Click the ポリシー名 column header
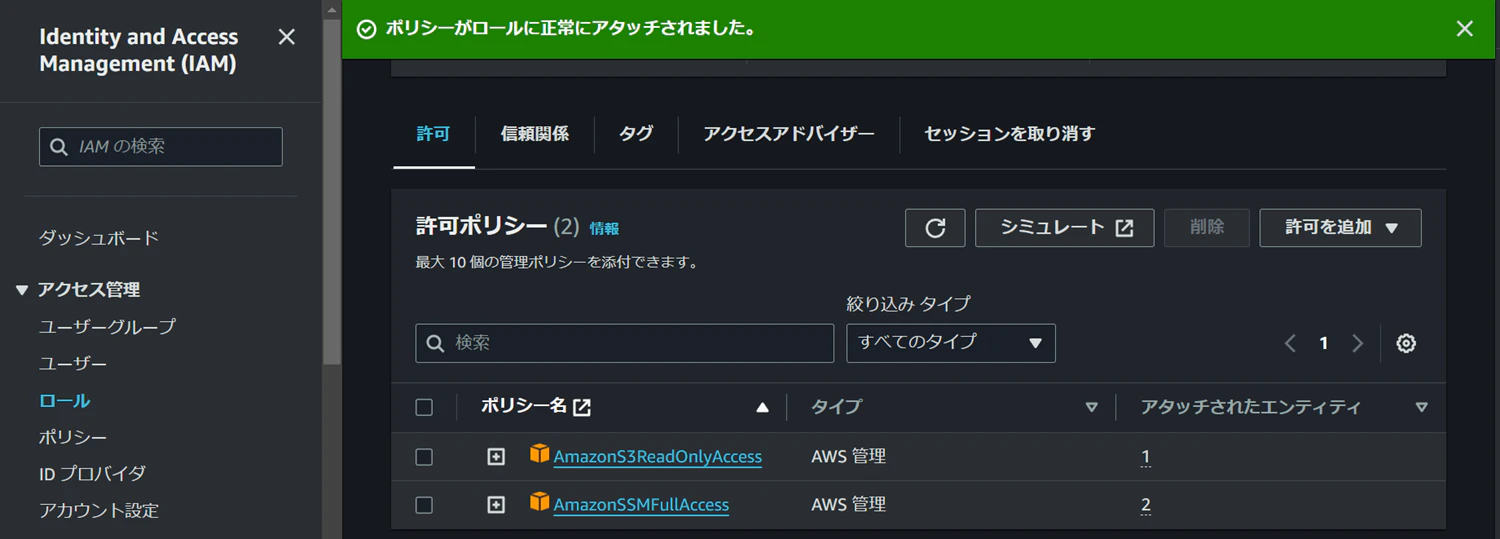The width and height of the screenshot is (1500, 539). [523, 406]
